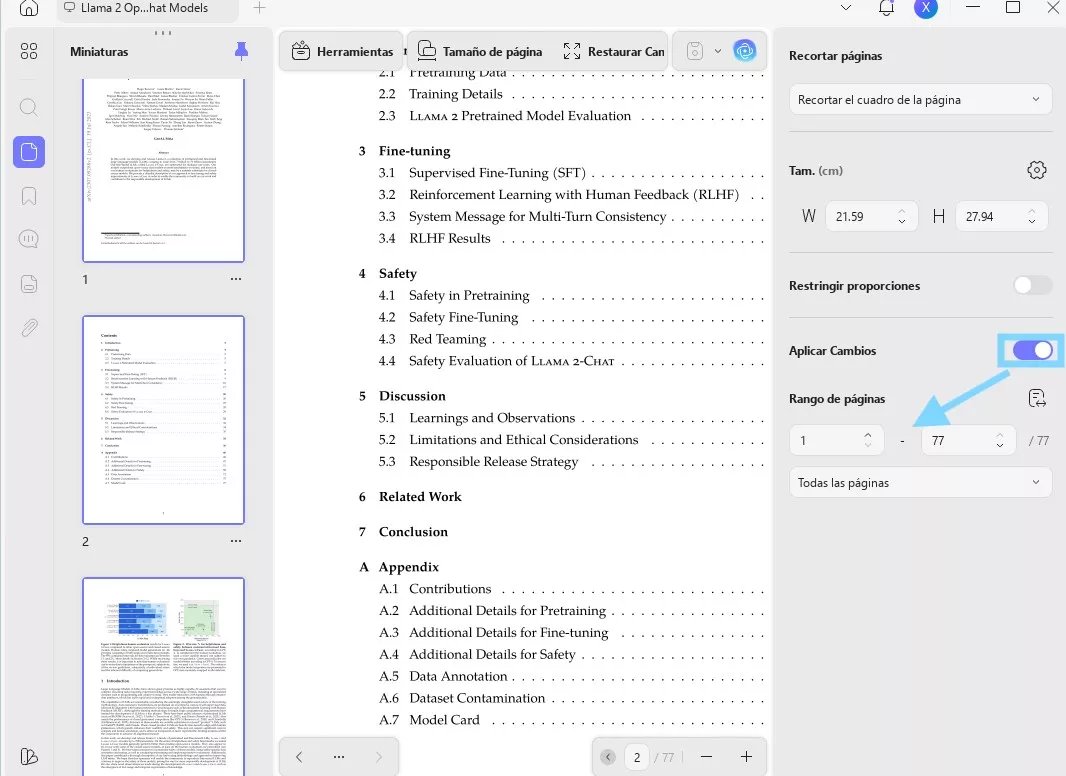Open the comments panel in the sidebar

(x=29, y=239)
